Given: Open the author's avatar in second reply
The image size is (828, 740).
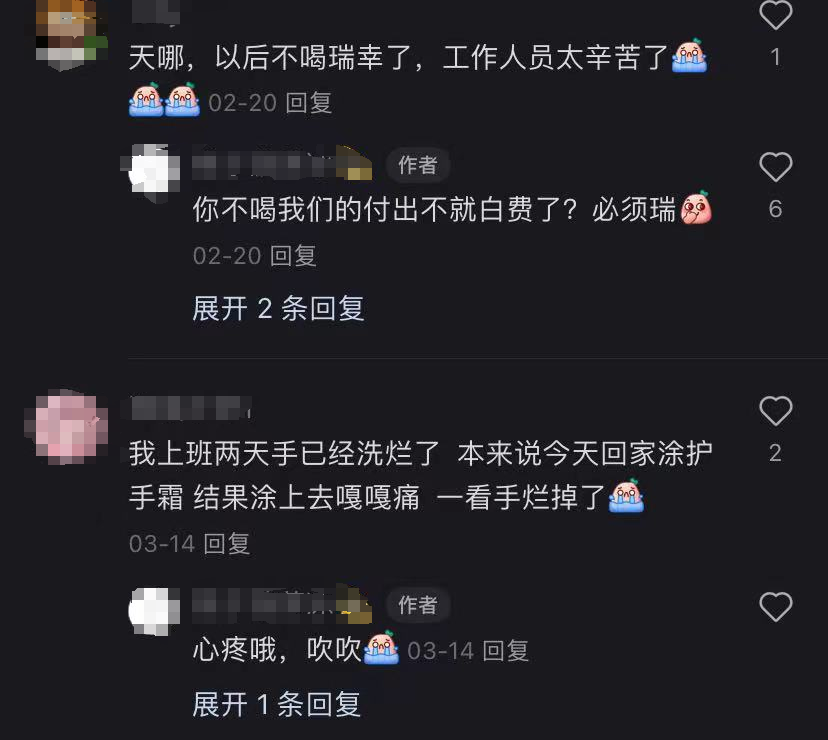Looking at the screenshot, I should [154, 610].
